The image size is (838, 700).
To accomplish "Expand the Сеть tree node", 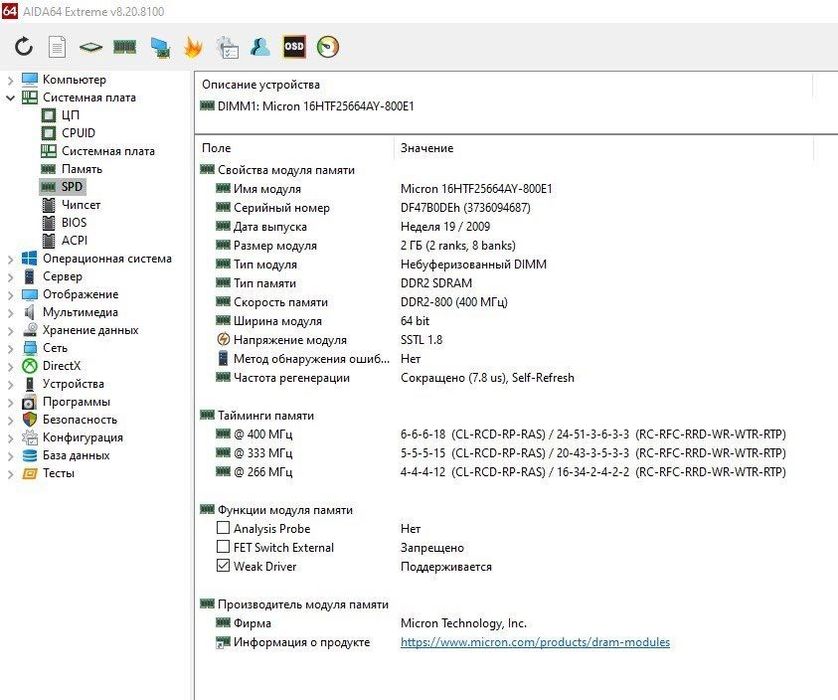I will pos(10,349).
